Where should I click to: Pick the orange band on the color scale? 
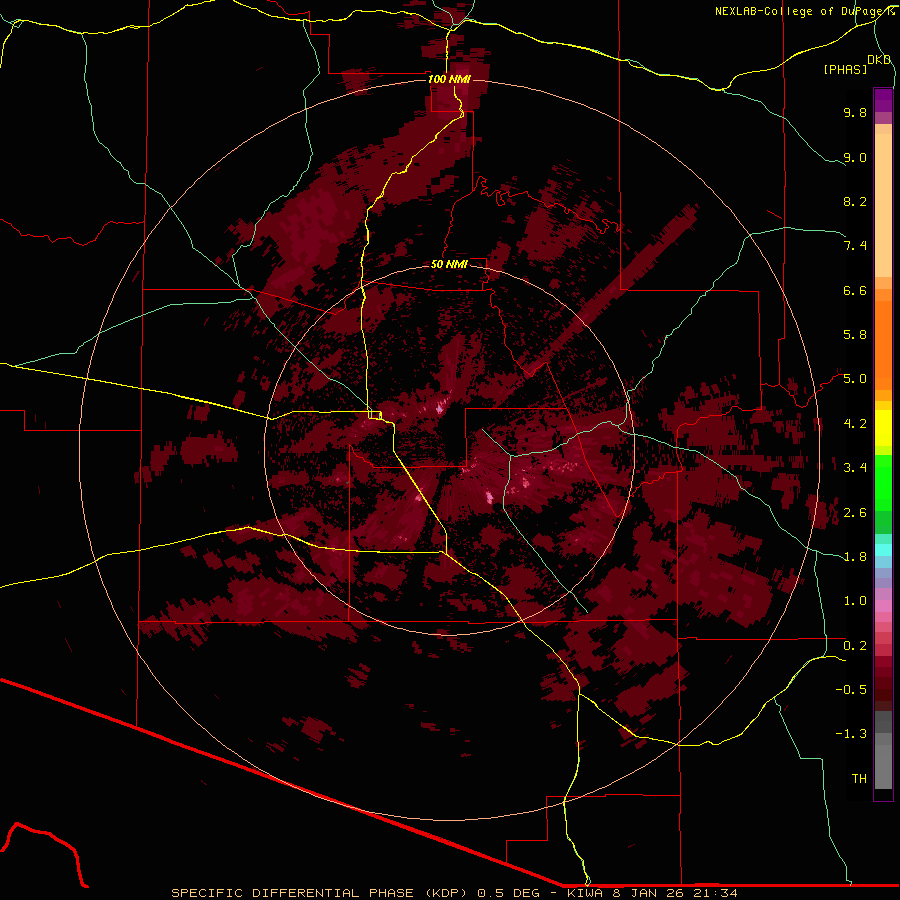pyautogui.click(x=883, y=344)
